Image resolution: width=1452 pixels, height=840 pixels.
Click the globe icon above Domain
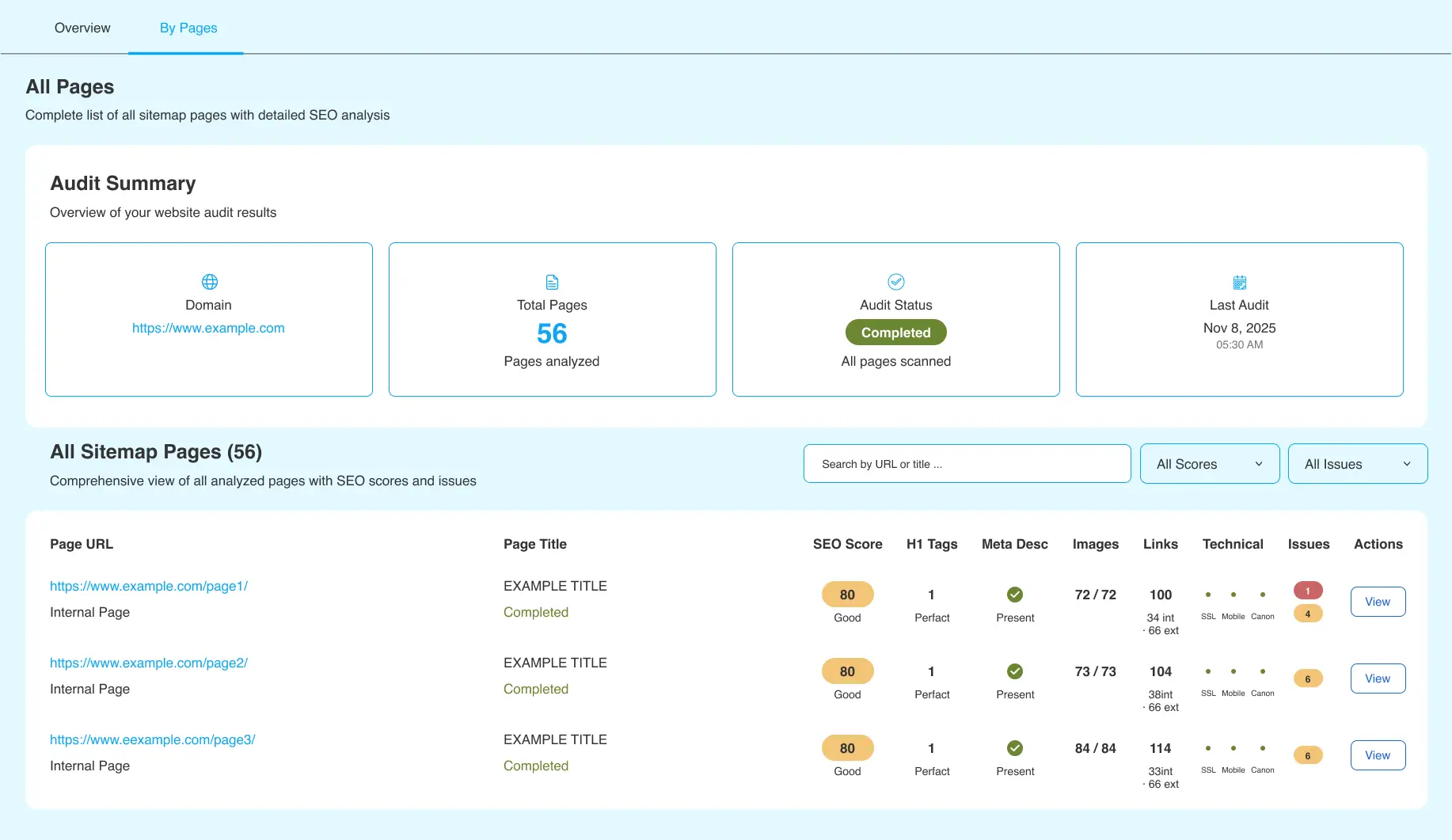point(209,282)
